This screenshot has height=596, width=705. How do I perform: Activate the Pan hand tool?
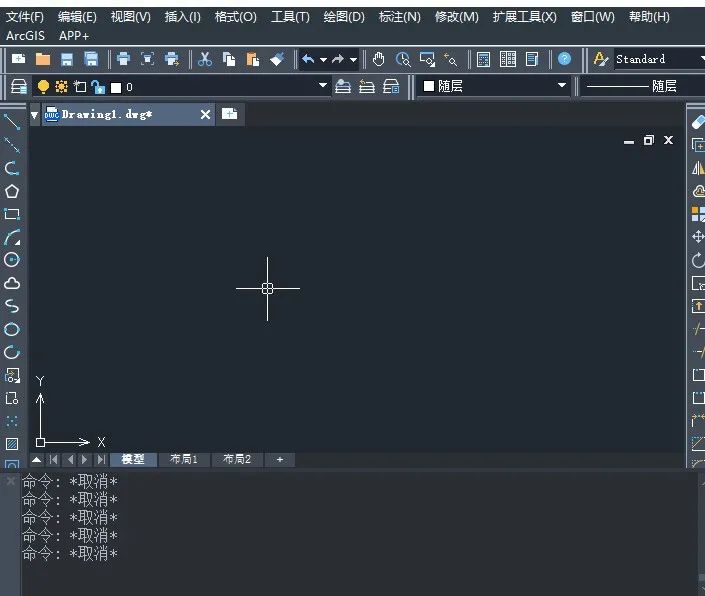pos(379,59)
